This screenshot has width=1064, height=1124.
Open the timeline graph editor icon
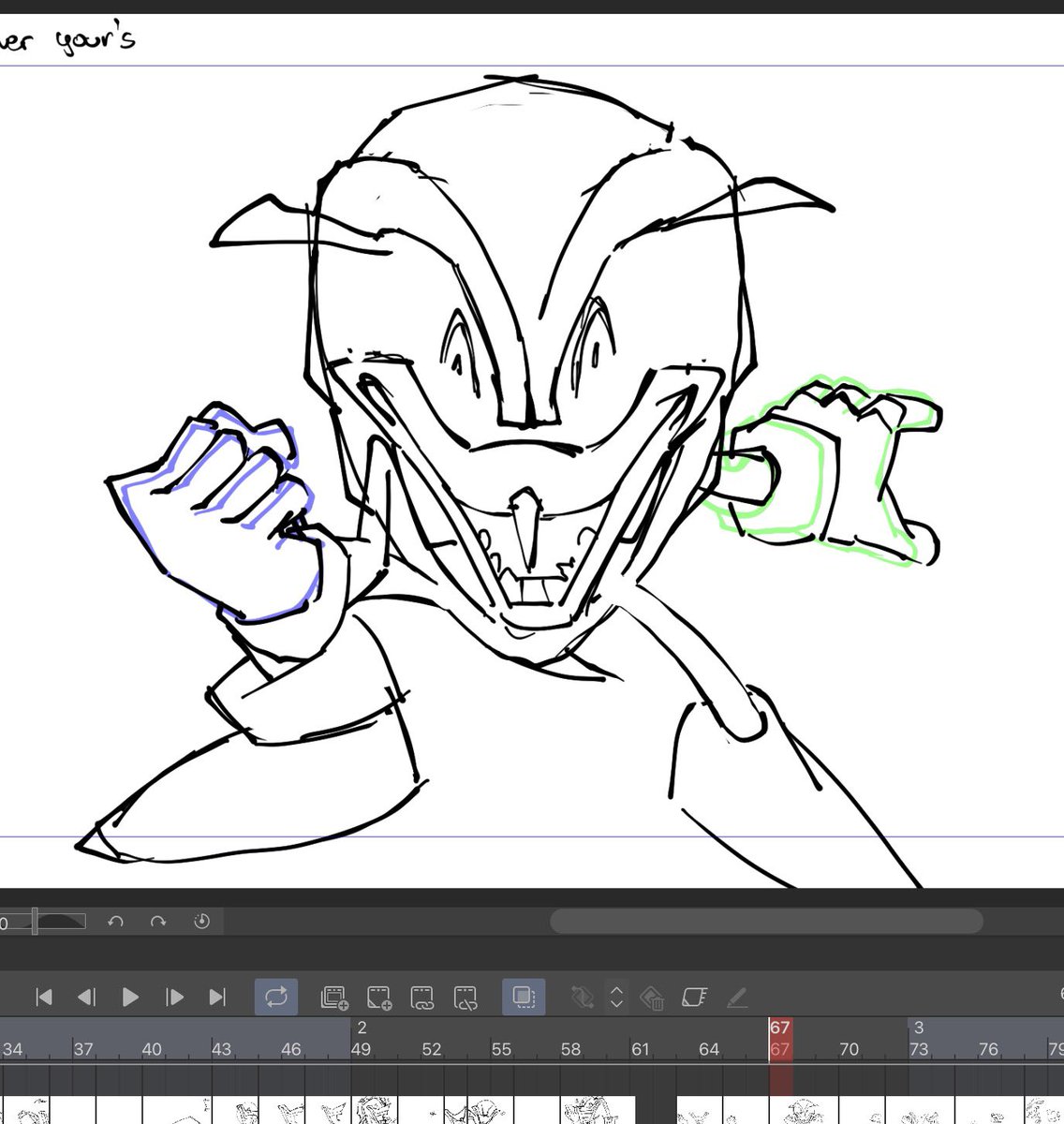693,998
